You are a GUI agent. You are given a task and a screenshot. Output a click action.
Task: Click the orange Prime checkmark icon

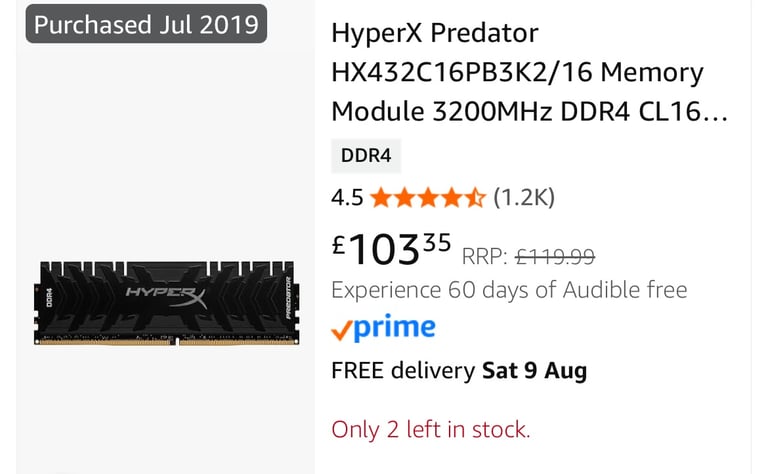pos(341,330)
